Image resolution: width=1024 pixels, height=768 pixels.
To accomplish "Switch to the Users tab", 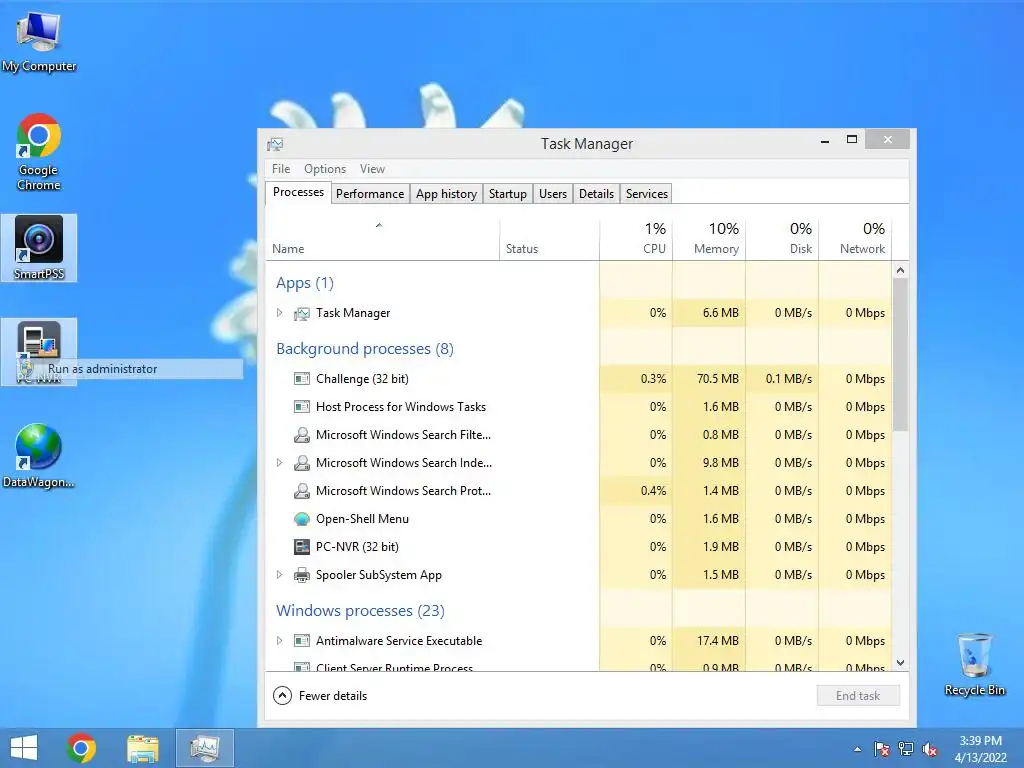I will 552,194.
